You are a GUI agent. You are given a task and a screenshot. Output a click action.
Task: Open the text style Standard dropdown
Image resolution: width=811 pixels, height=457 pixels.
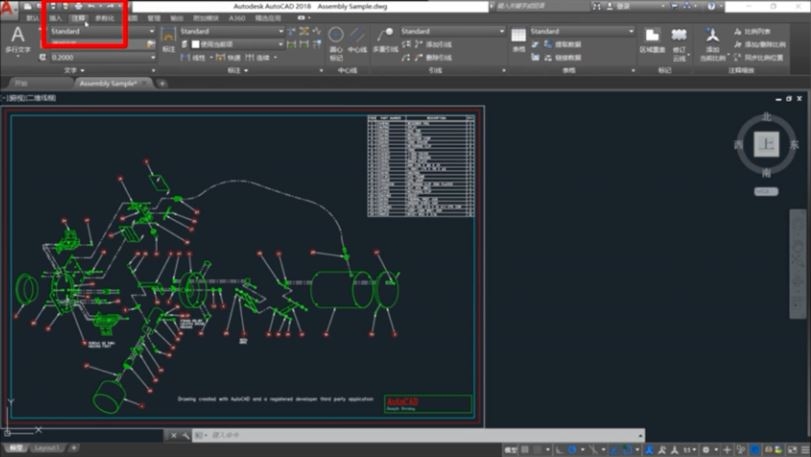102,31
